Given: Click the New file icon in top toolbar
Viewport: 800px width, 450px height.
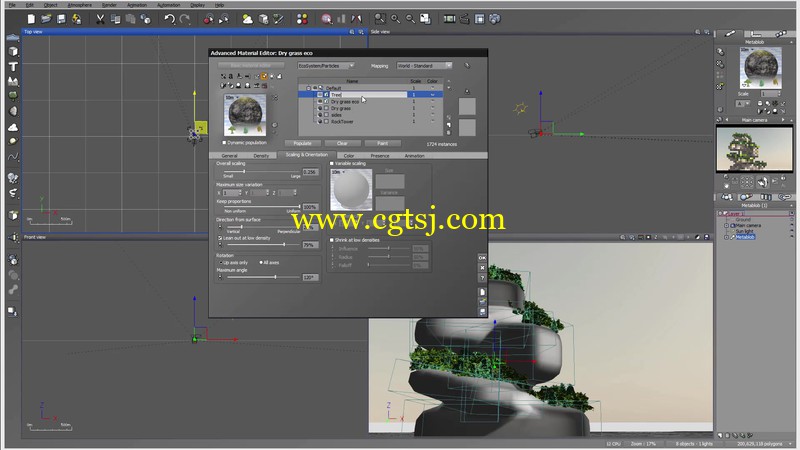Looking at the screenshot, I should pyautogui.click(x=31, y=19).
